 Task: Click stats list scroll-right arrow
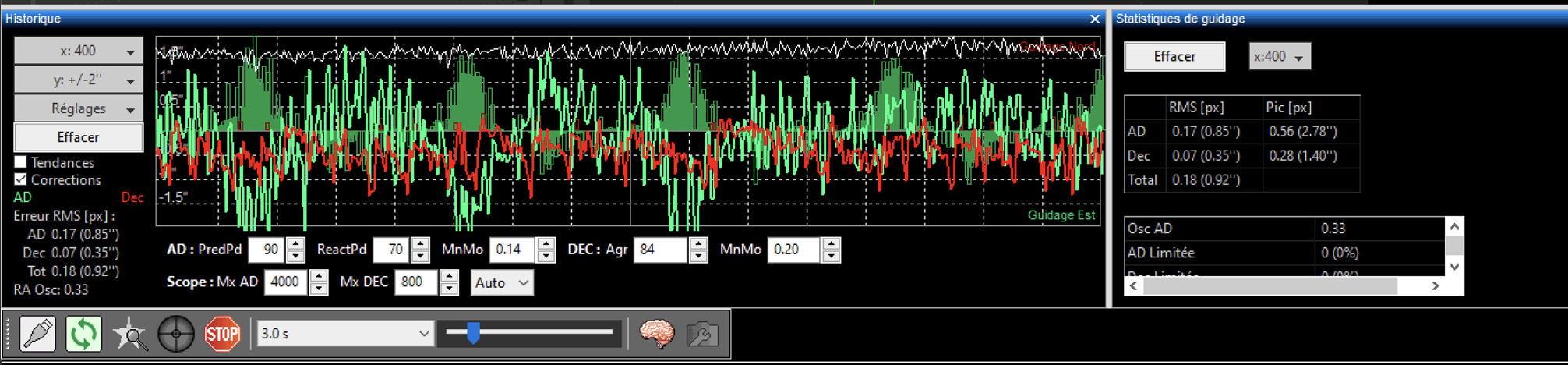click(x=1436, y=286)
